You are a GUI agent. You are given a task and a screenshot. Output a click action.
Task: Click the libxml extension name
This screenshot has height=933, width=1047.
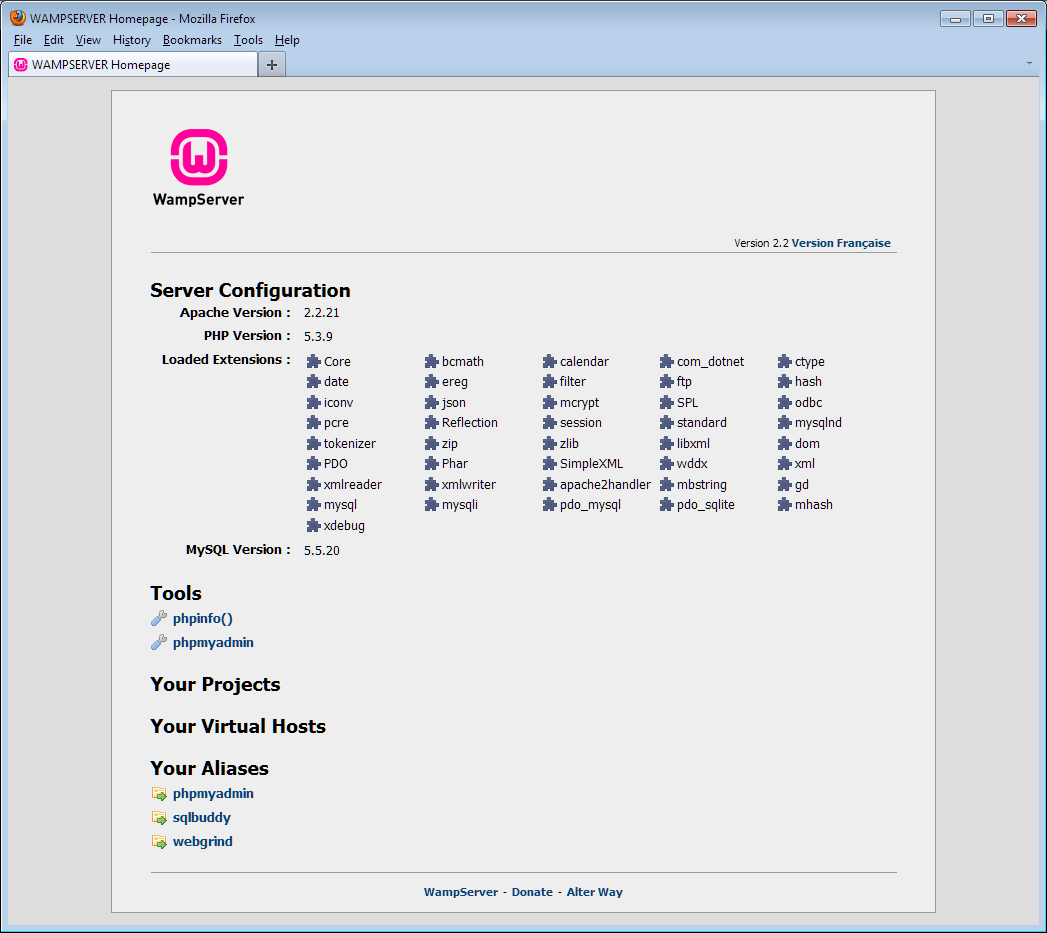click(693, 443)
